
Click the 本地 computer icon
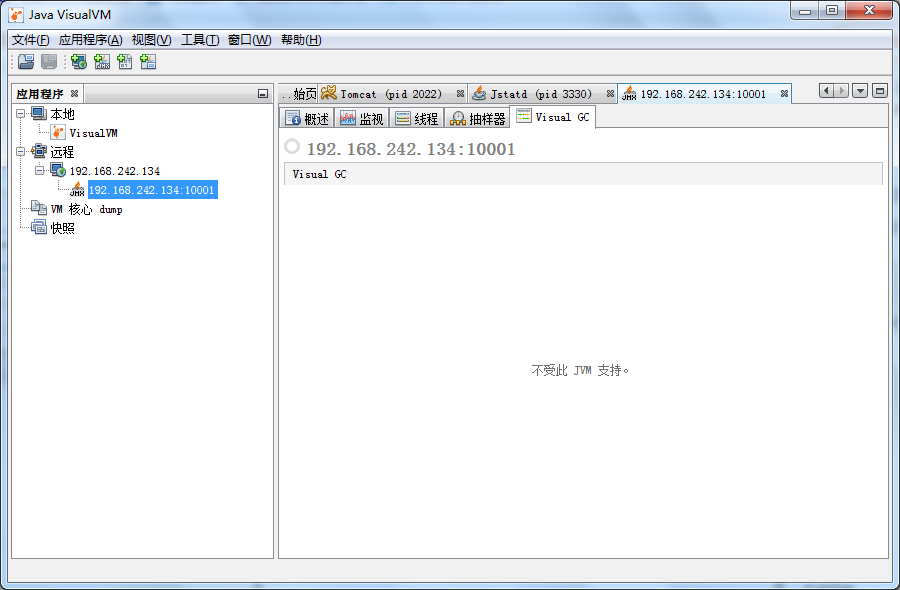tap(38, 114)
